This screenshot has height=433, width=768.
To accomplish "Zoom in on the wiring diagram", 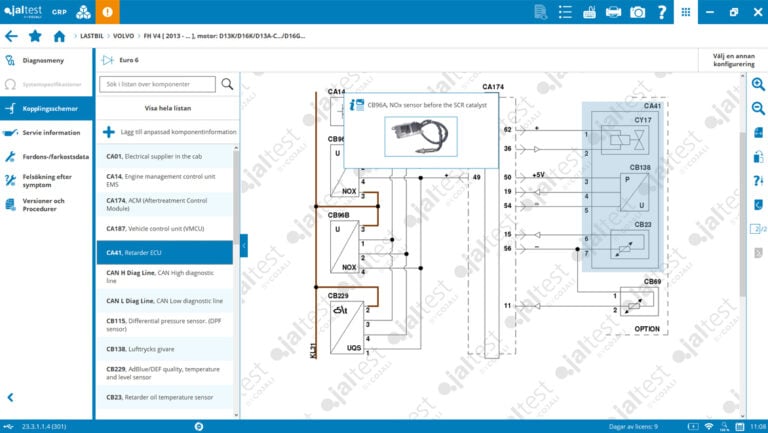I will (x=758, y=84).
